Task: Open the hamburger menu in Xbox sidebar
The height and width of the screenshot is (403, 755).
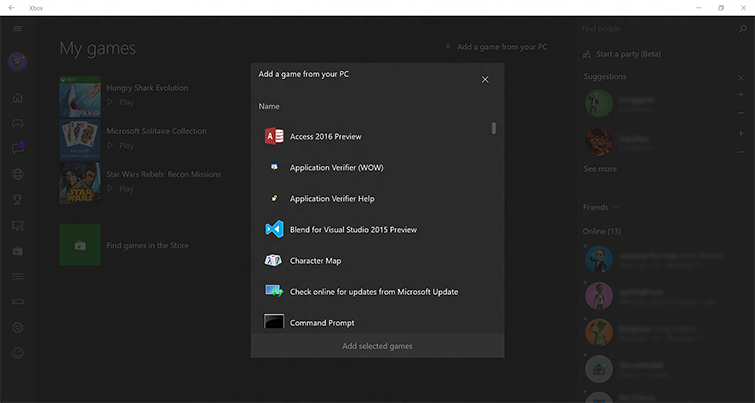Action: [x=17, y=28]
